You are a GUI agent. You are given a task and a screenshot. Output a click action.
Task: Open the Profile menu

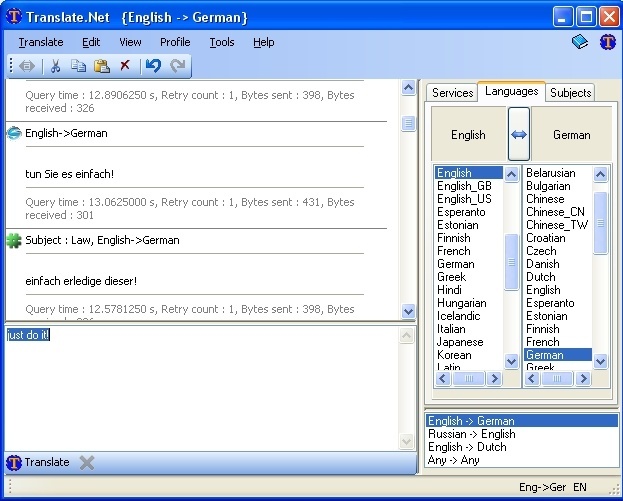coord(175,42)
